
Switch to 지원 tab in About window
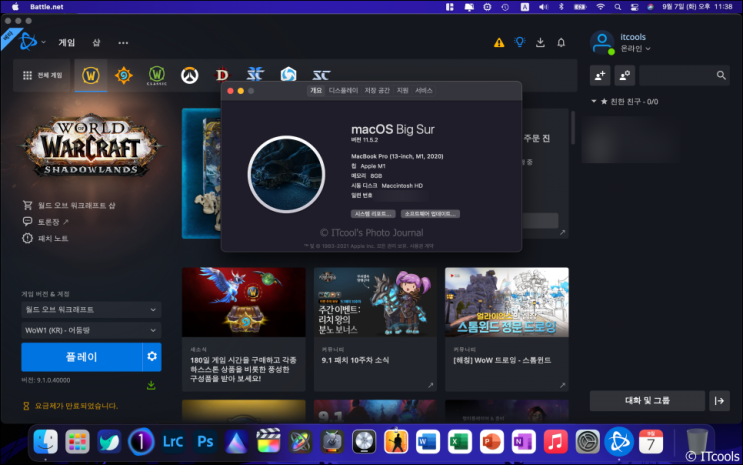coord(402,91)
